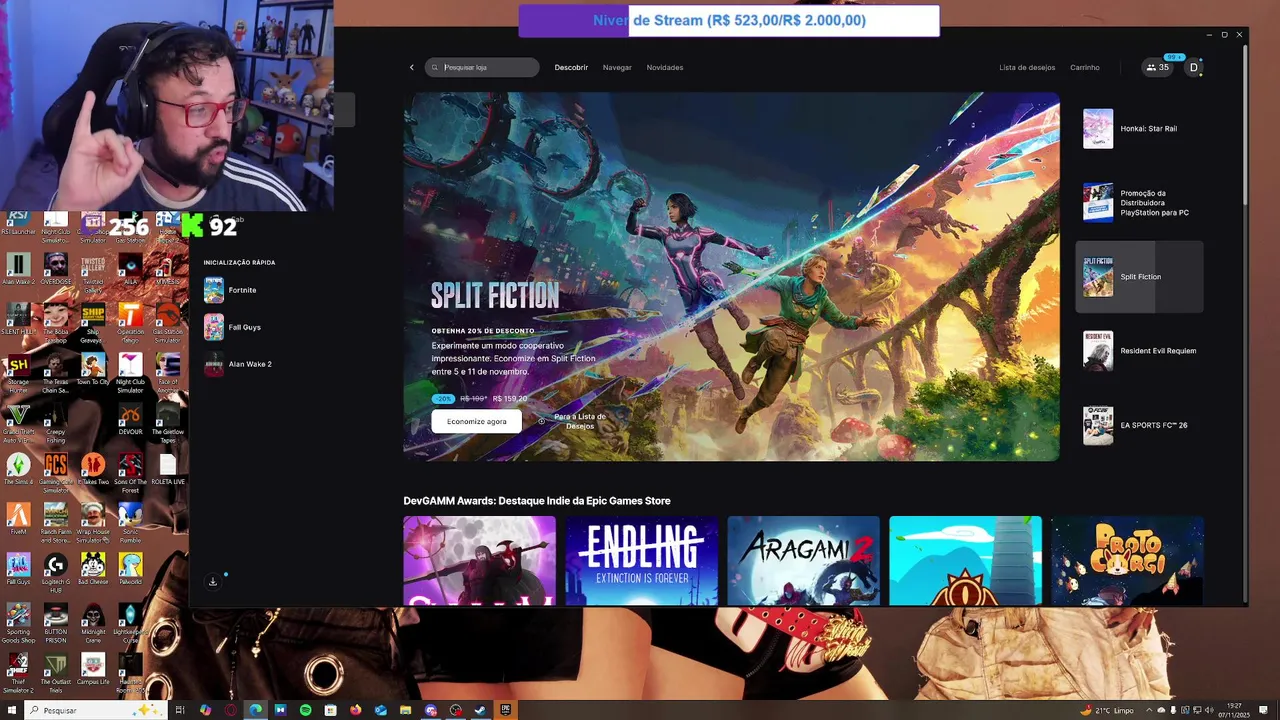Open Lista de desejos
This screenshot has height=720, width=1280.
[1027, 67]
